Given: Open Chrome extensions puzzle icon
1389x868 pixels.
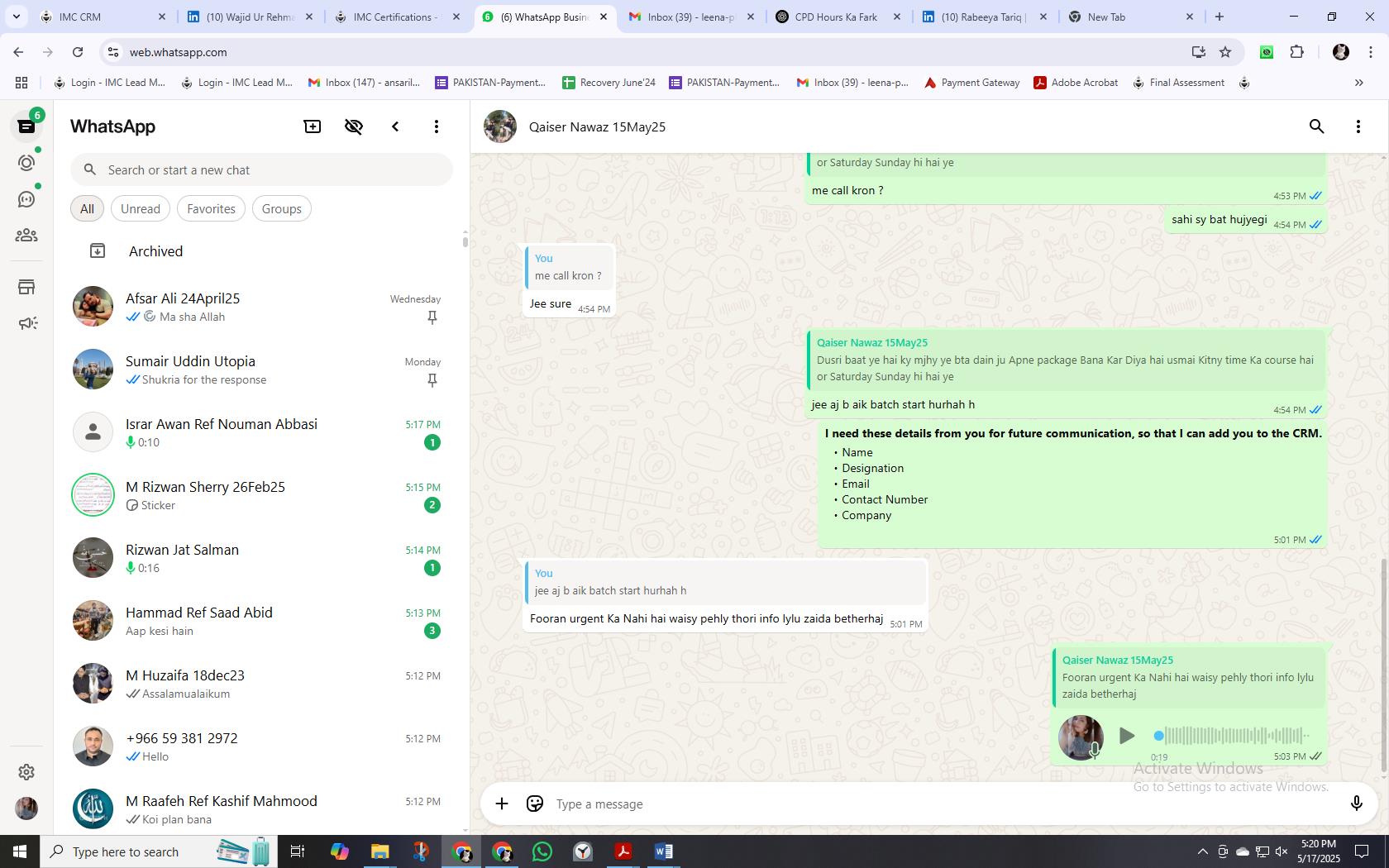Looking at the screenshot, I should [x=1296, y=52].
